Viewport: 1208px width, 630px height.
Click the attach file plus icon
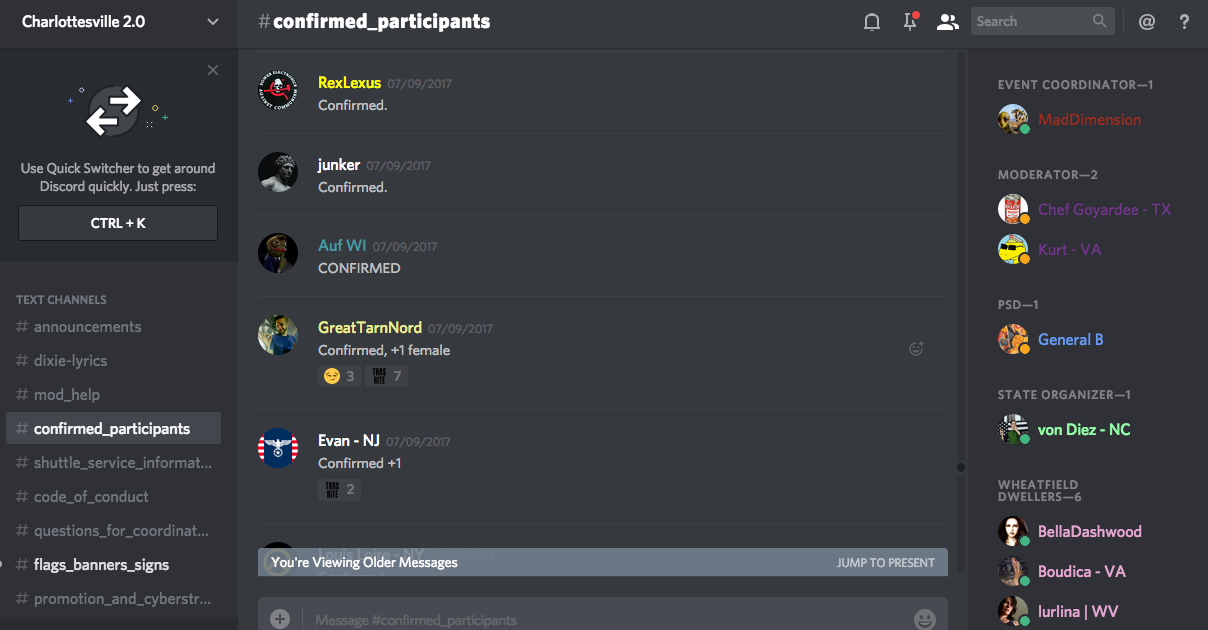click(x=280, y=619)
